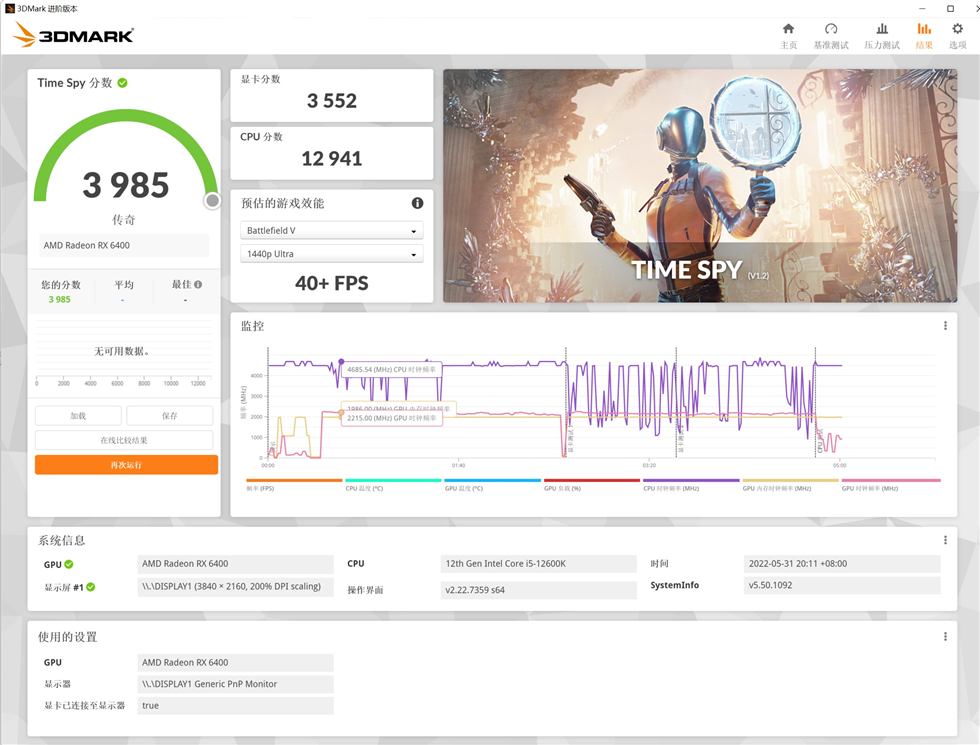Open the monitoring panel three-dot menu
This screenshot has height=745, width=980.
click(945, 326)
